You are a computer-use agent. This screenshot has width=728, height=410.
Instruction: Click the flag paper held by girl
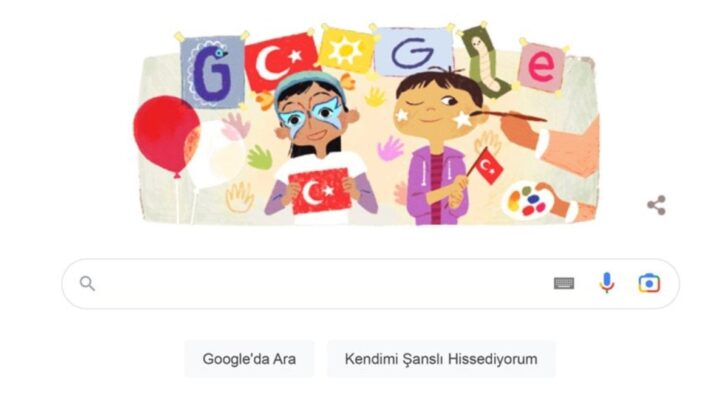pyautogui.click(x=319, y=191)
